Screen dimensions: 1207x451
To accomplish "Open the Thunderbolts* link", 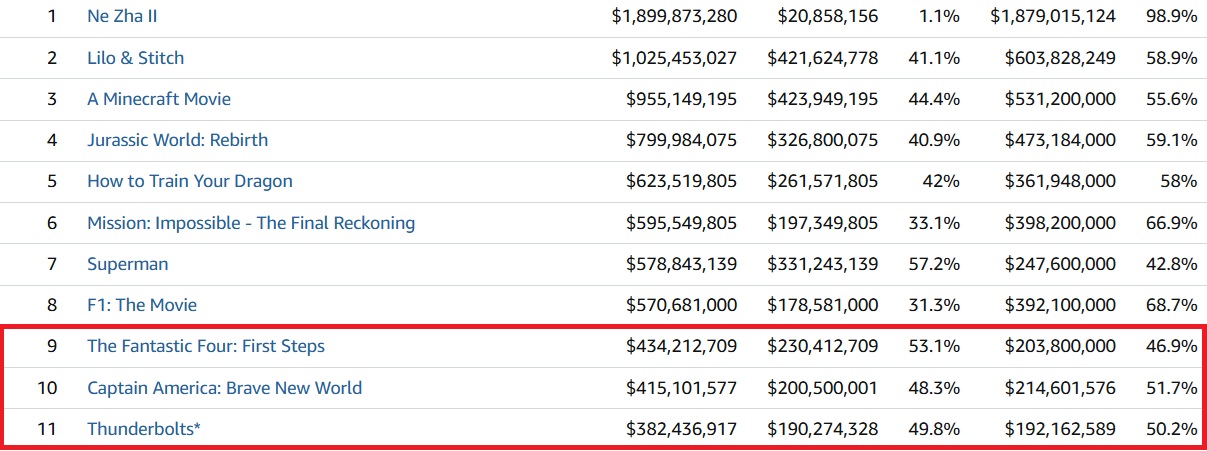I will (144, 429).
